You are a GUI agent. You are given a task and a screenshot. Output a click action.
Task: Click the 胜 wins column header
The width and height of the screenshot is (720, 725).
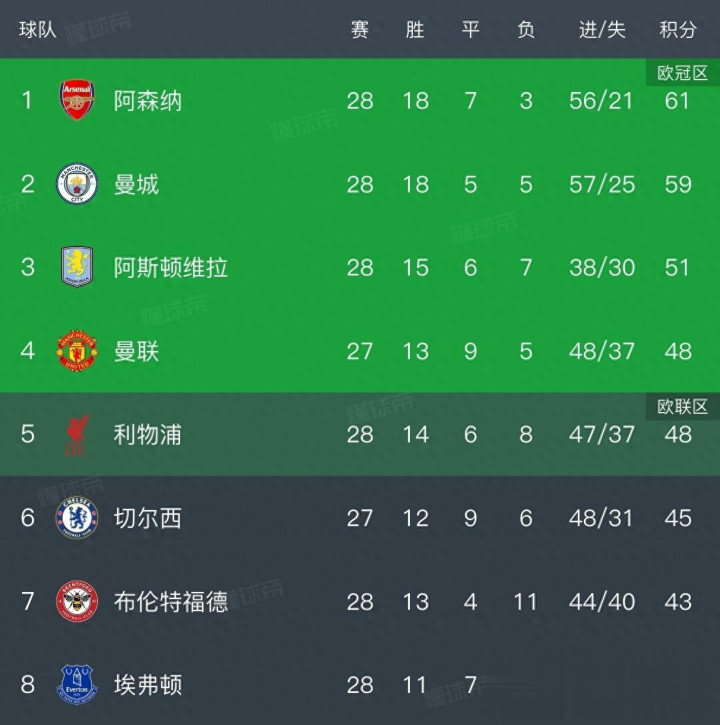point(415,30)
